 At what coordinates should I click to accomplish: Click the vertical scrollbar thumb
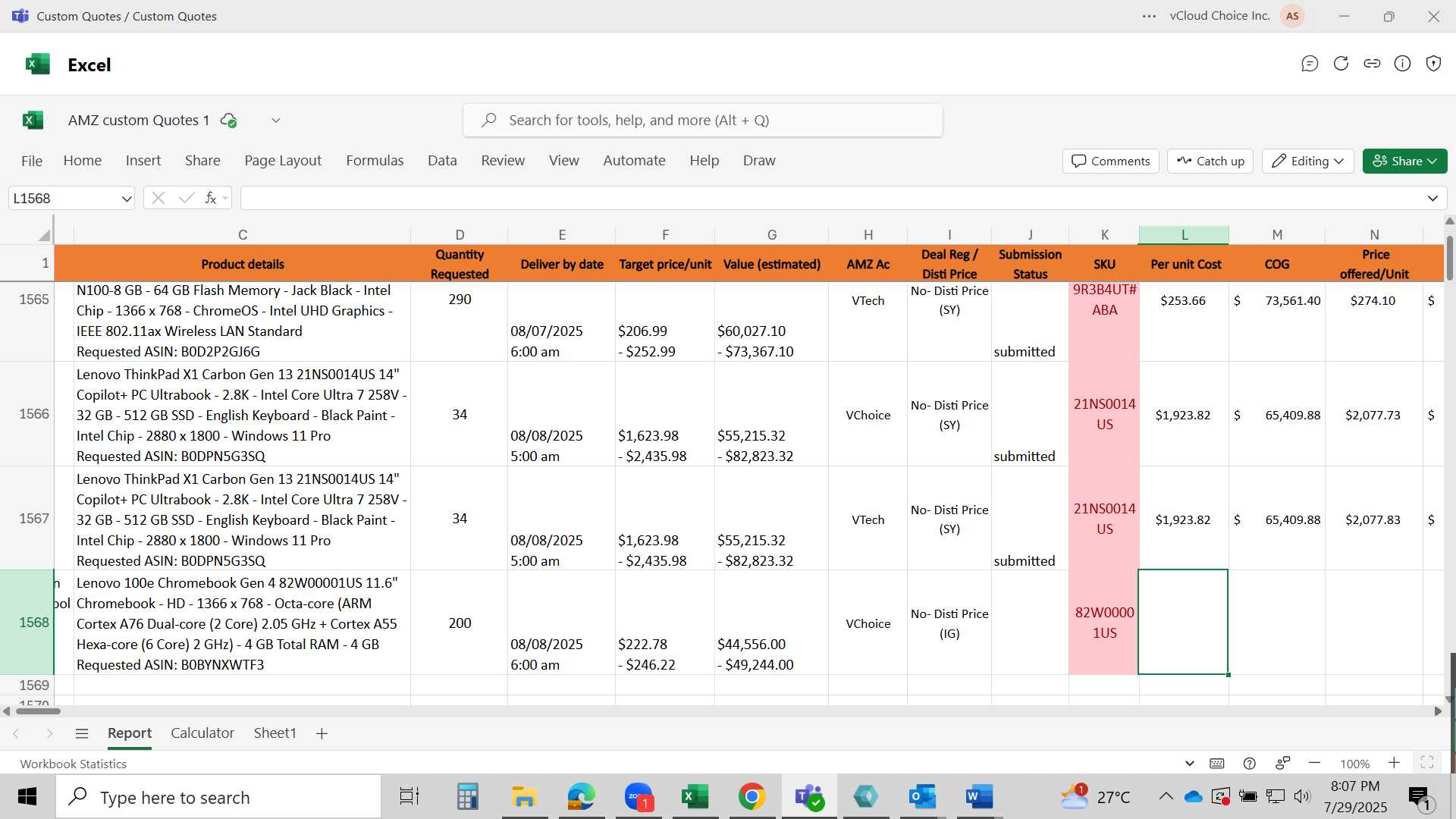click(x=1450, y=259)
